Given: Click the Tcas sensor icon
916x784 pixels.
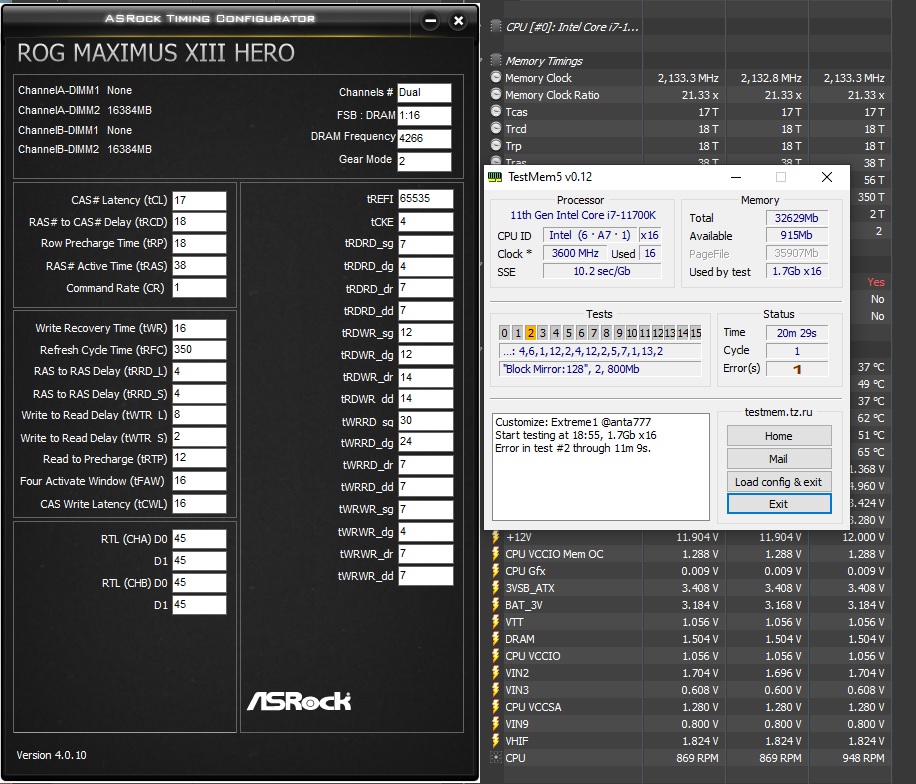Looking at the screenshot, I should (x=496, y=111).
